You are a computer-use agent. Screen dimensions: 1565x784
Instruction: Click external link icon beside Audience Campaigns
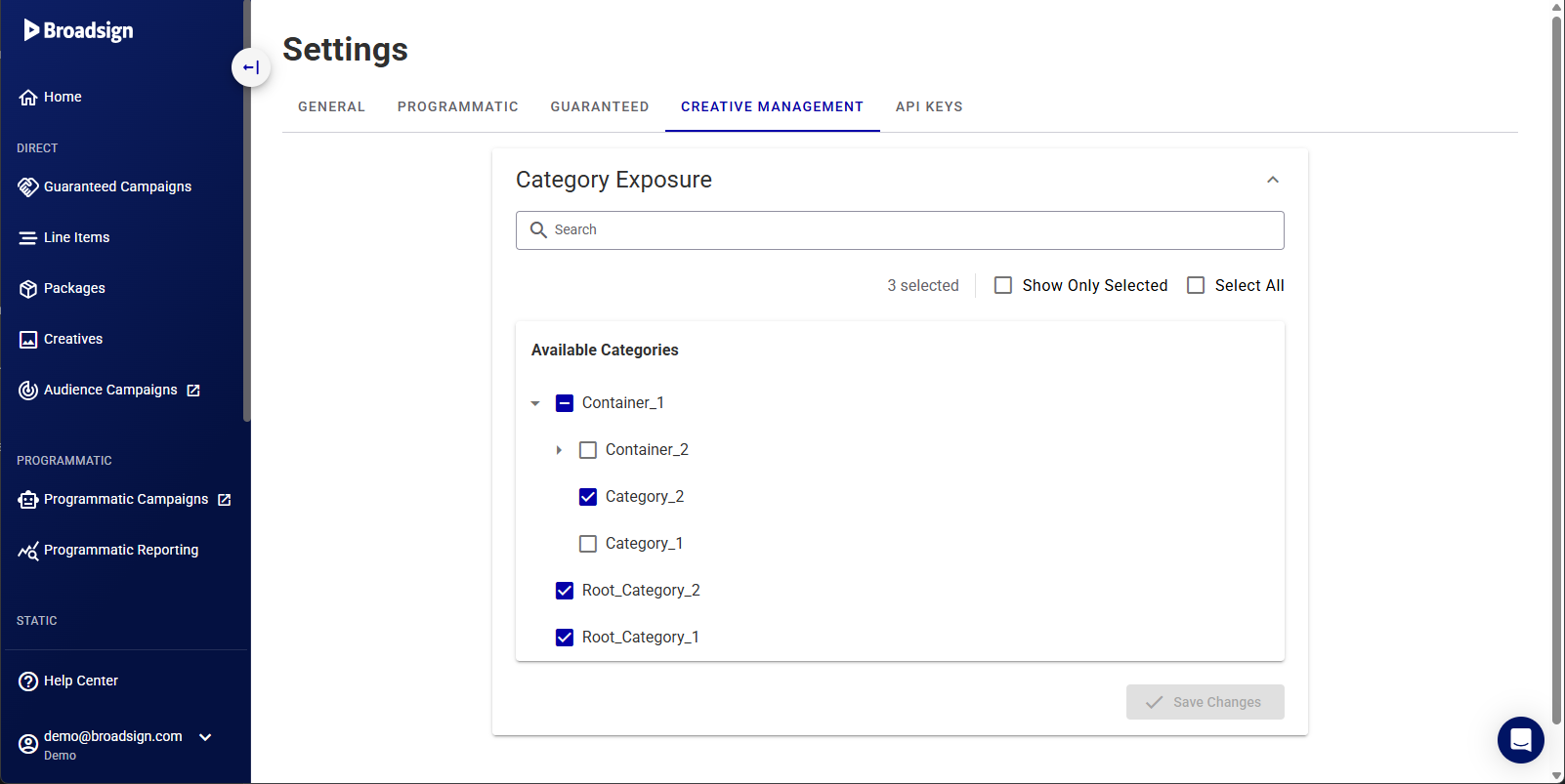coord(193,391)
